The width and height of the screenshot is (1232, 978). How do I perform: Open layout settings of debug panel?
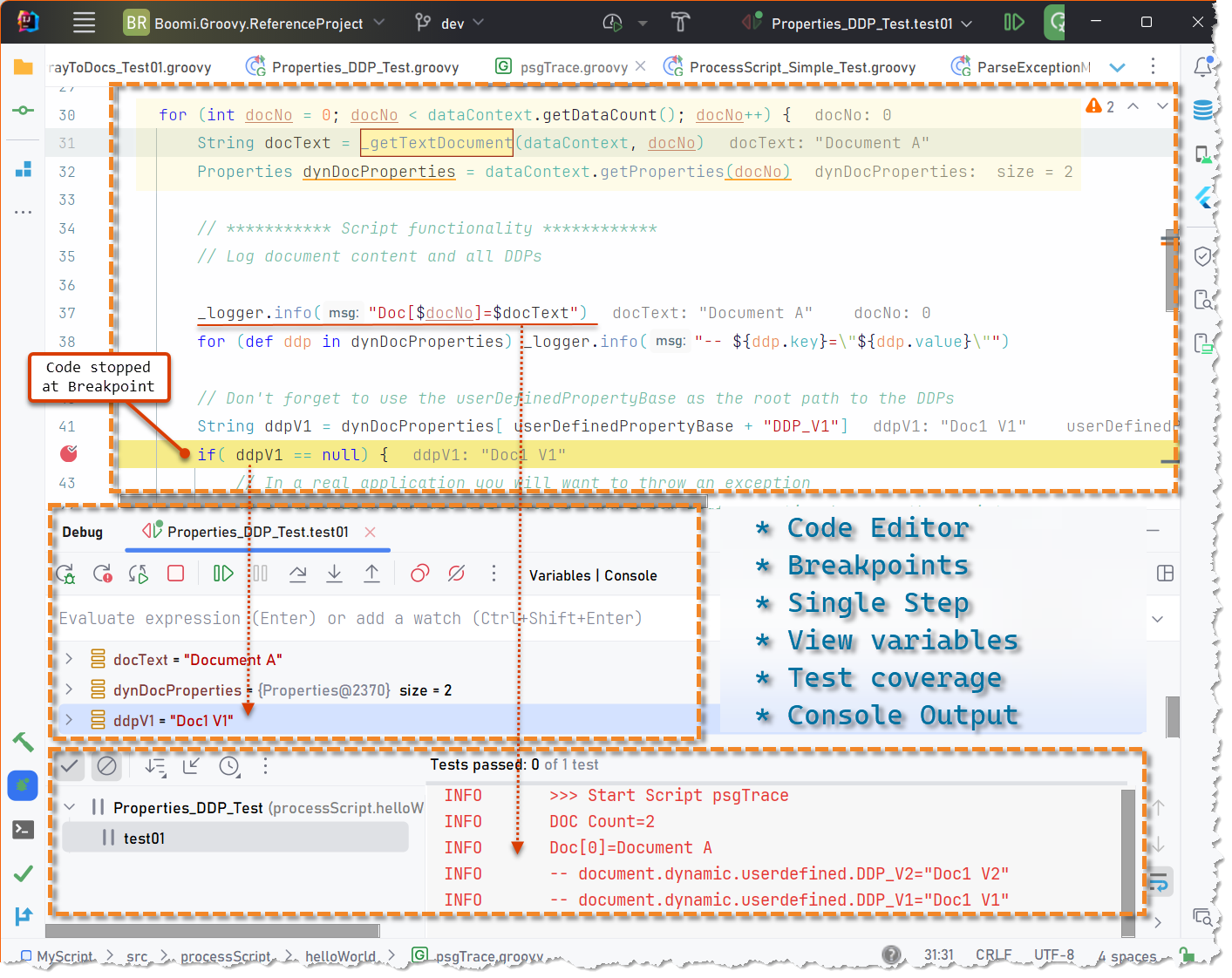point(1165,574)
